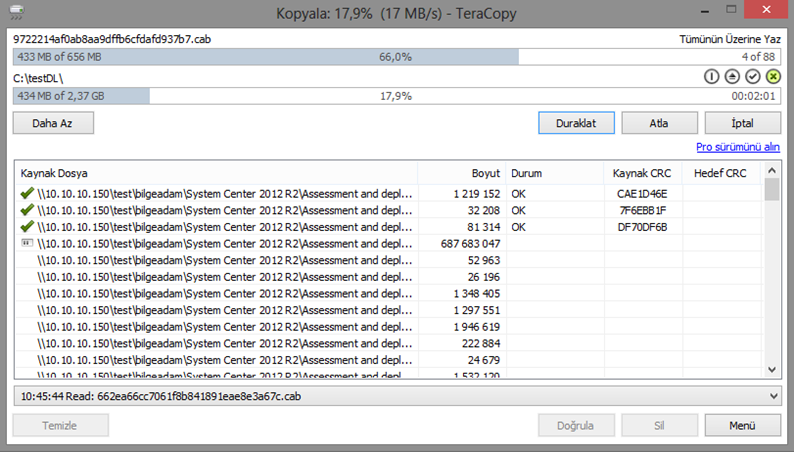Click the Sil delete button

coord(659,426)
